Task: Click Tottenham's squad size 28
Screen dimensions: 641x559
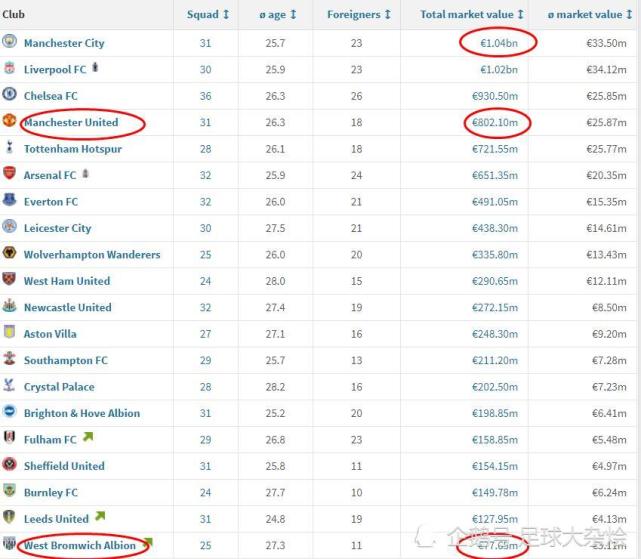Action: click(206, 149)
